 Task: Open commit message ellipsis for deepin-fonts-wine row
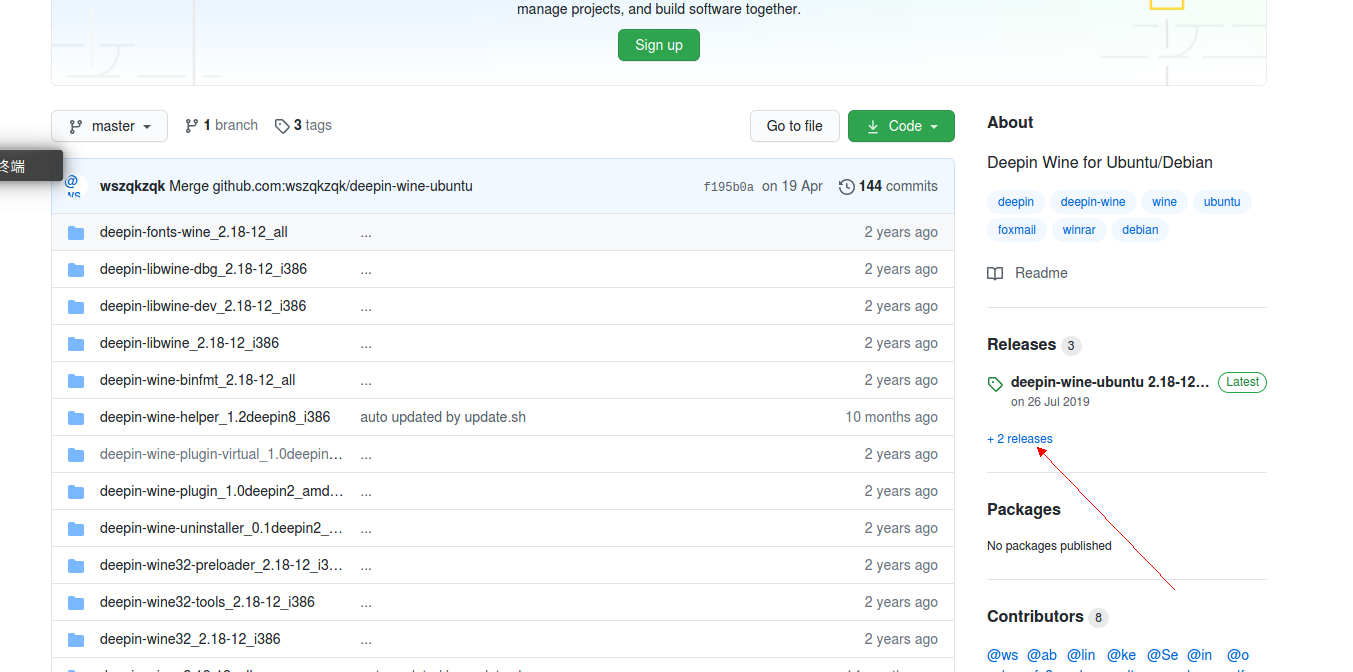(x=366, y=232)
